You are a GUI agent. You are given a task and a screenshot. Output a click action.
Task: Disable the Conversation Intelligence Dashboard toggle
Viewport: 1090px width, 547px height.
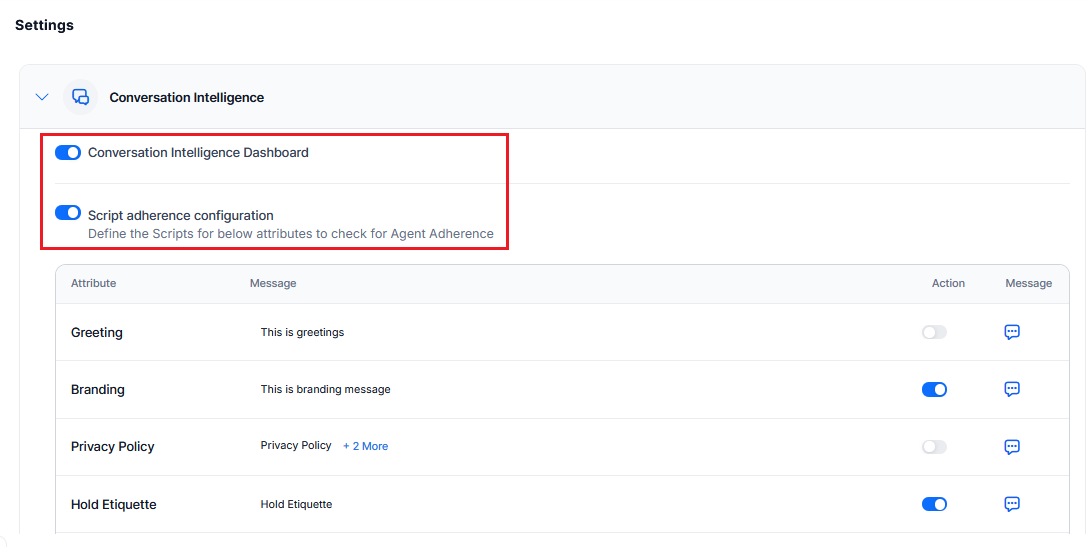[x=68, y=153]
